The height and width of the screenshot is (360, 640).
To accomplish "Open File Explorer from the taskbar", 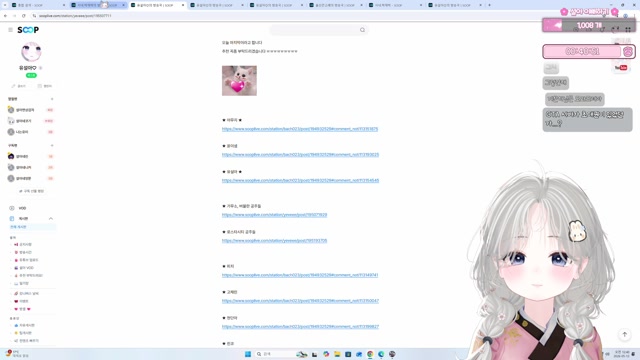I will [x=337, y=354].
